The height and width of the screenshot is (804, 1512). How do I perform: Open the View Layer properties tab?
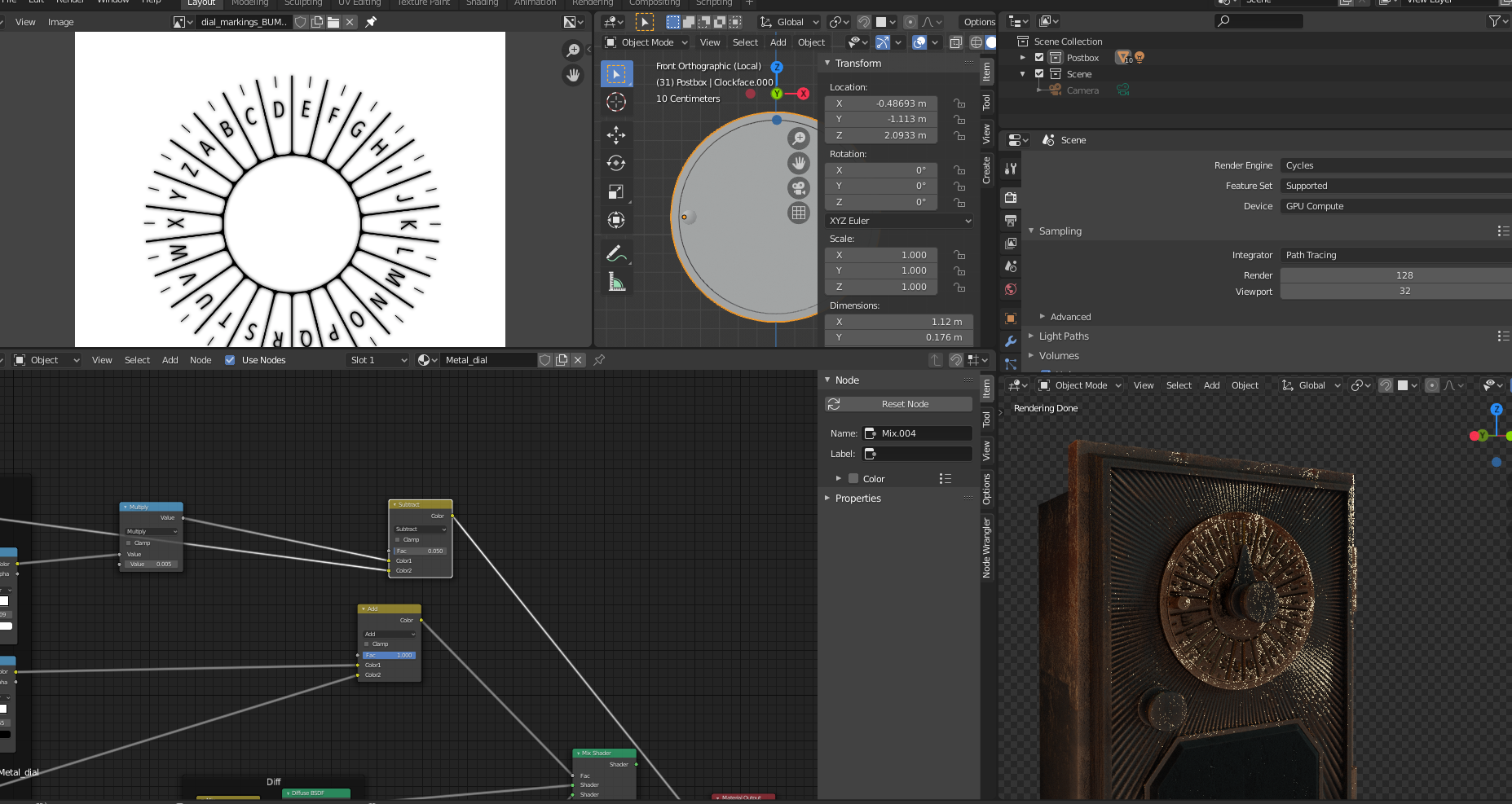[x=1011, y=243]
